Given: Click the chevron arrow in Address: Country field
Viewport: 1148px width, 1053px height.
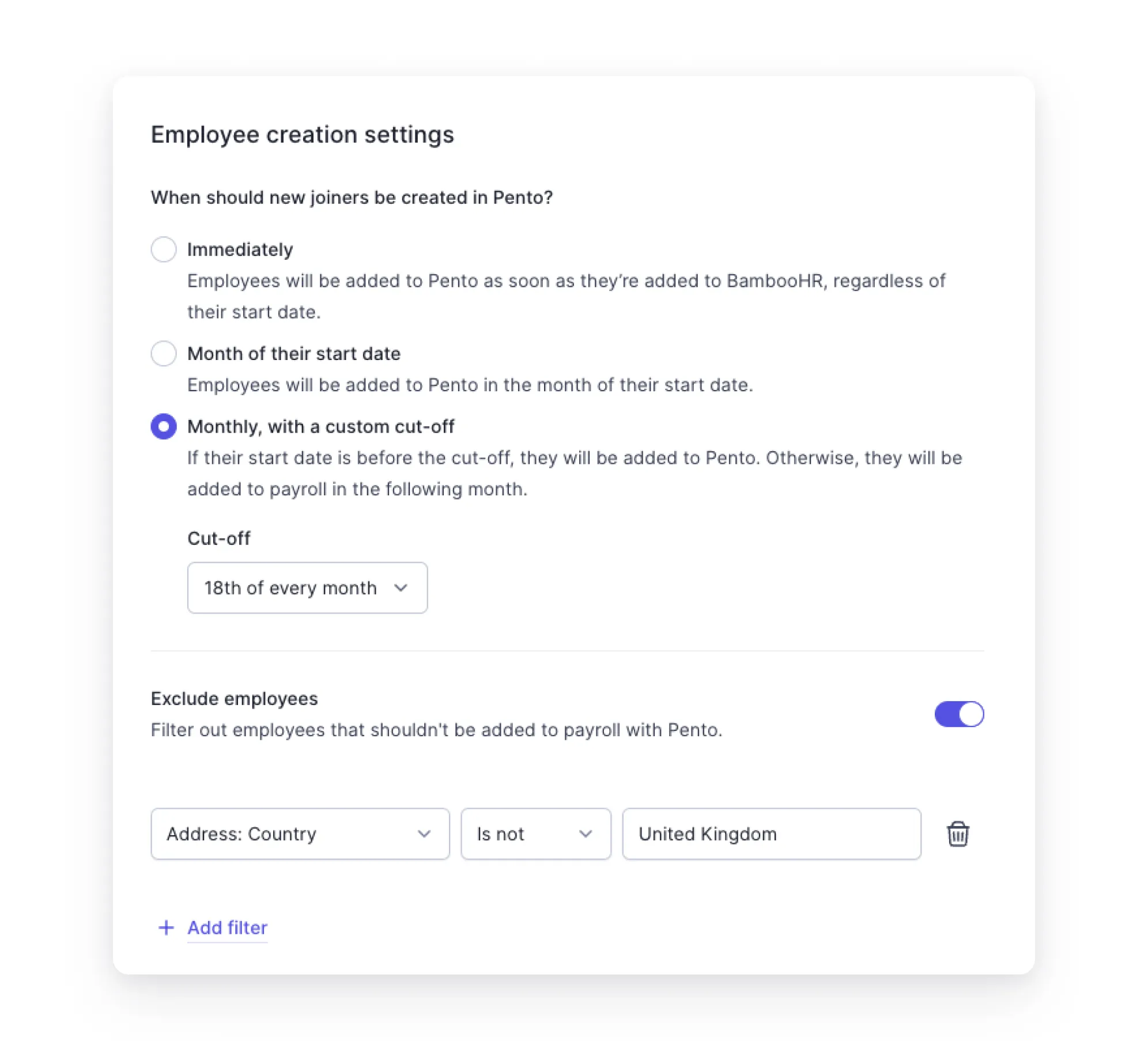Looking at the screenshot, I should pyautogui.click(x=424, y=834).
